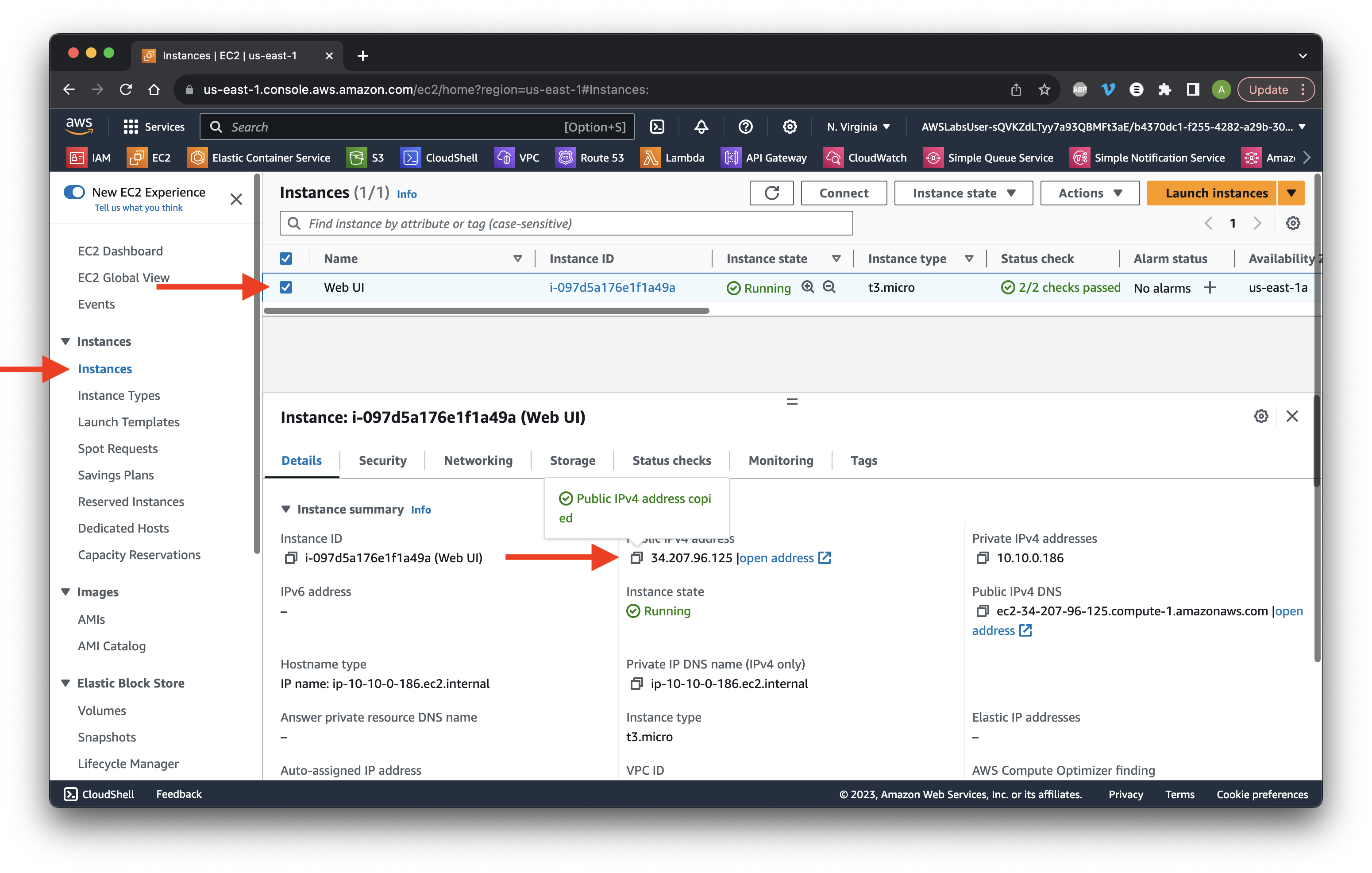Screen dimensions: 1372x873
Task: Open the N. Virginia region selector
Action: [858, 127]
